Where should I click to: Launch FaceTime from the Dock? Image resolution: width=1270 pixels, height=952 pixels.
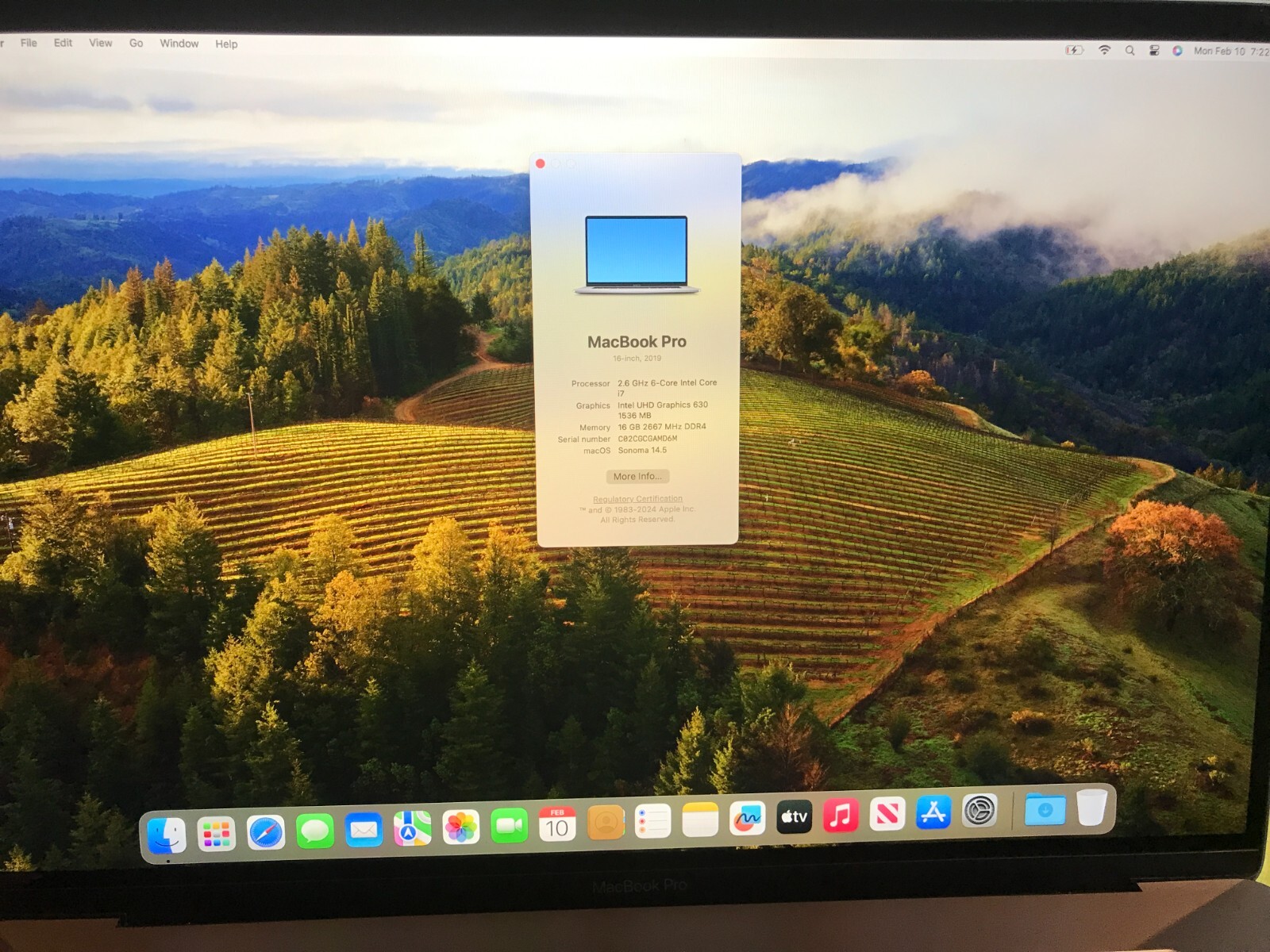510,826
